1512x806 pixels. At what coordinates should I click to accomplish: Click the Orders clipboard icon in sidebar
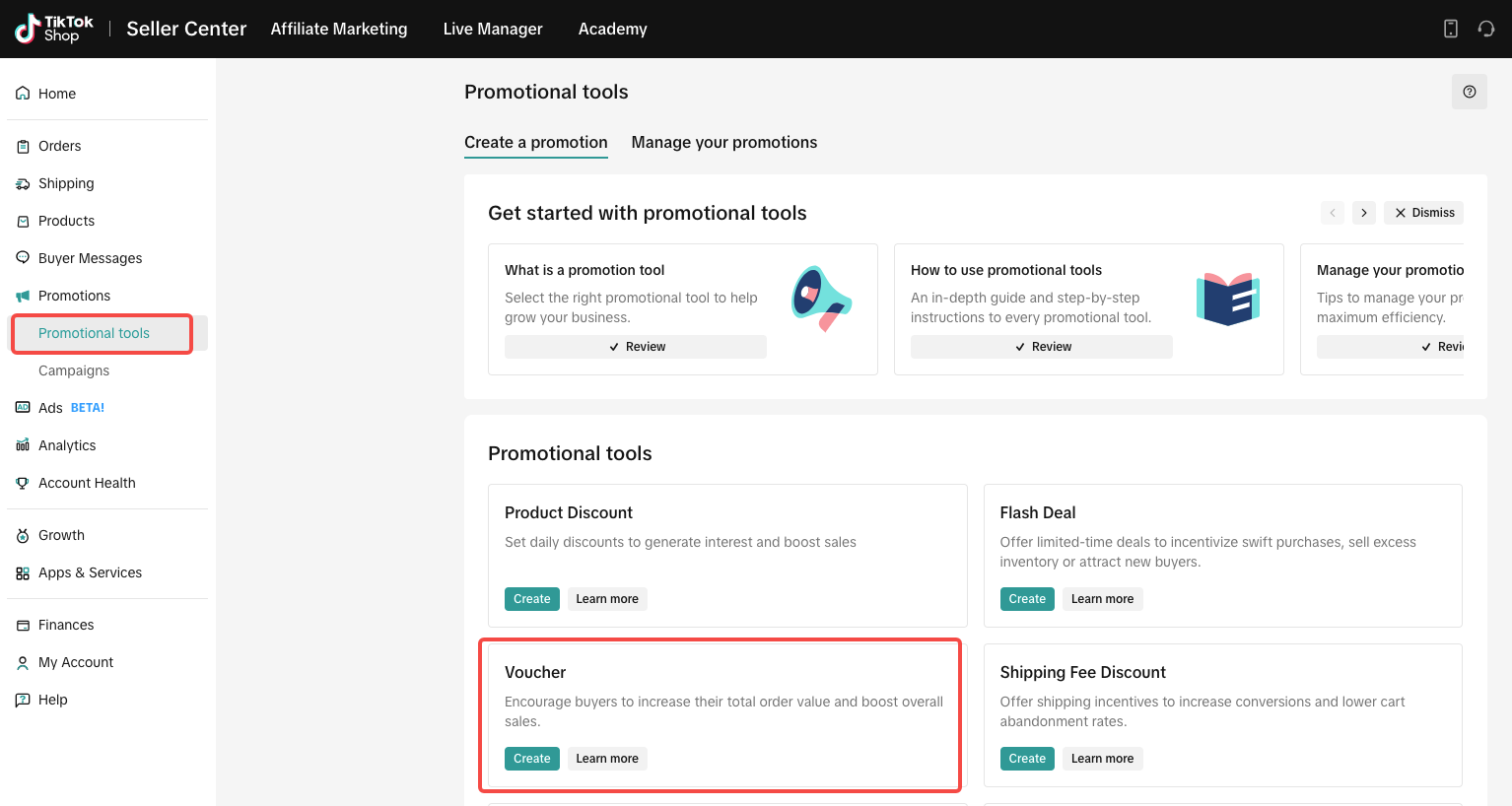(23, 146)
